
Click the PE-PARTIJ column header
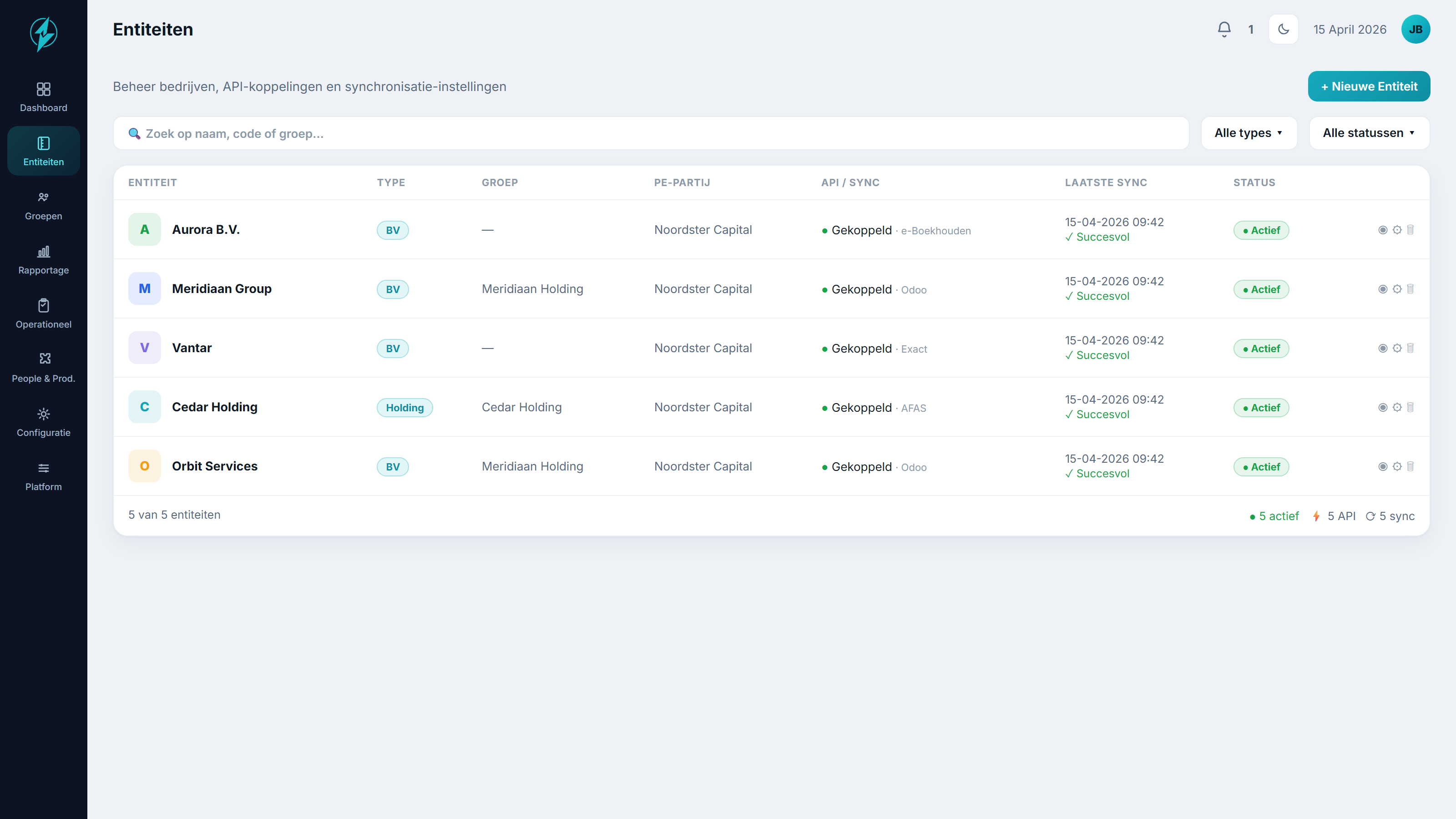point(682,182)
